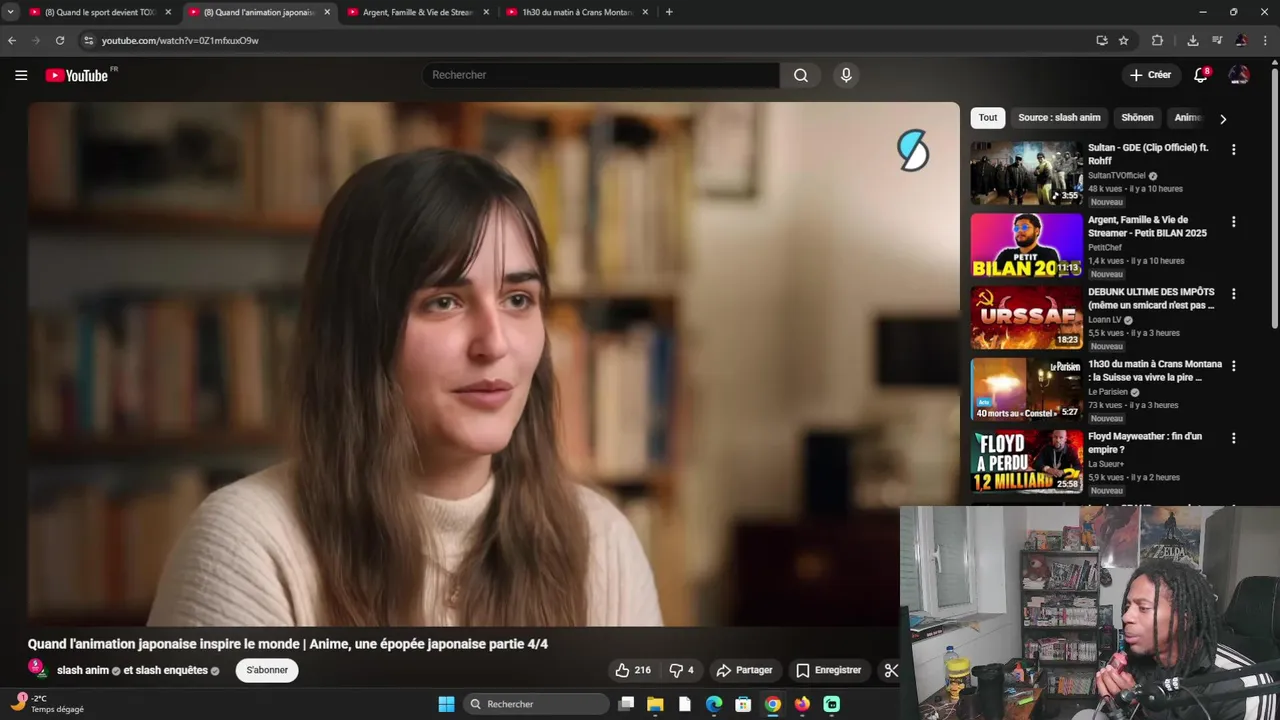View site information in address bar

[x=88, y=40]
